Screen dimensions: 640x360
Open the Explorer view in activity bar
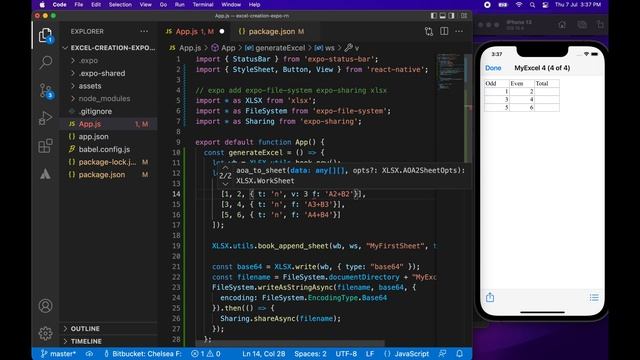click(x=45, y=36)
